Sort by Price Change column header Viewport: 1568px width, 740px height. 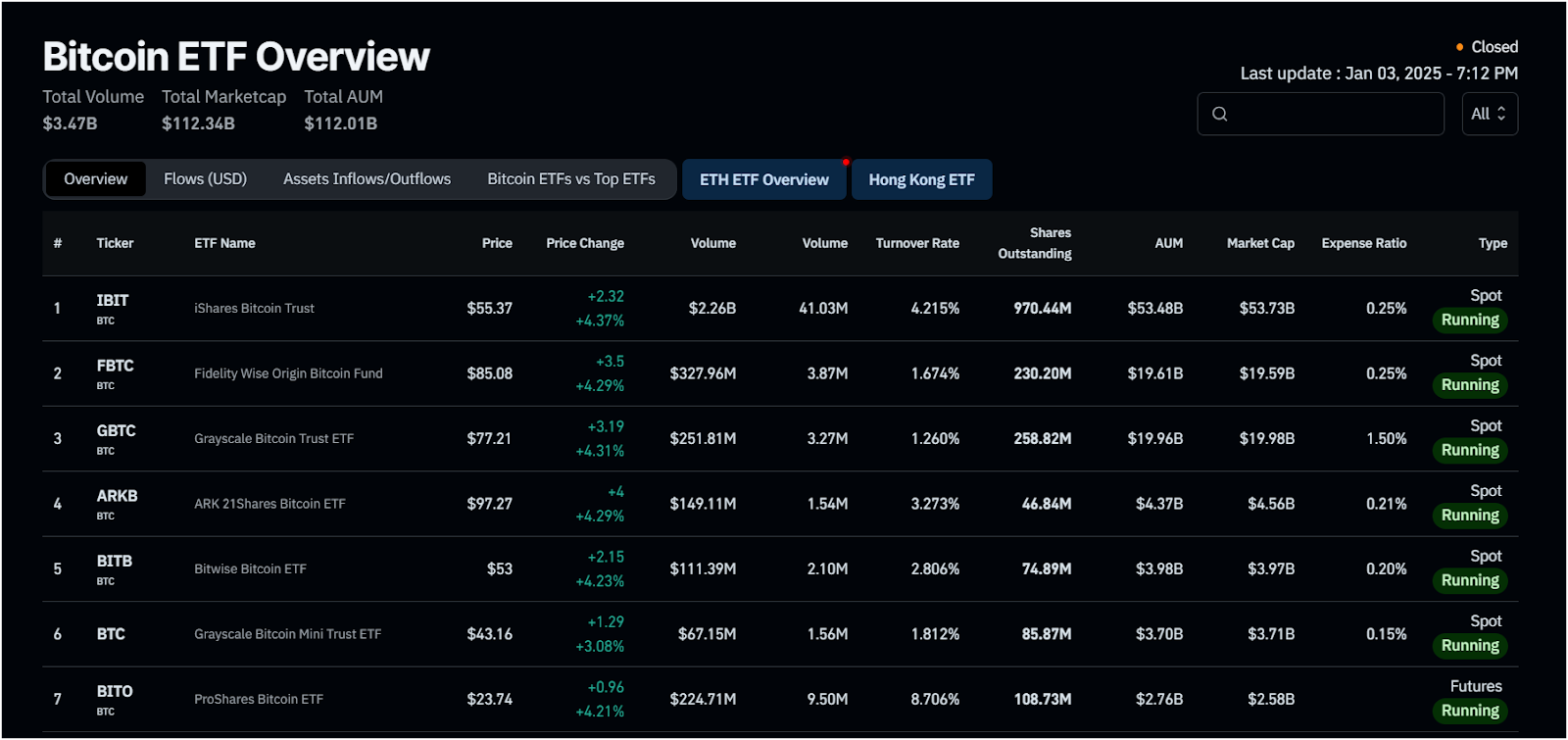[585, 243]
